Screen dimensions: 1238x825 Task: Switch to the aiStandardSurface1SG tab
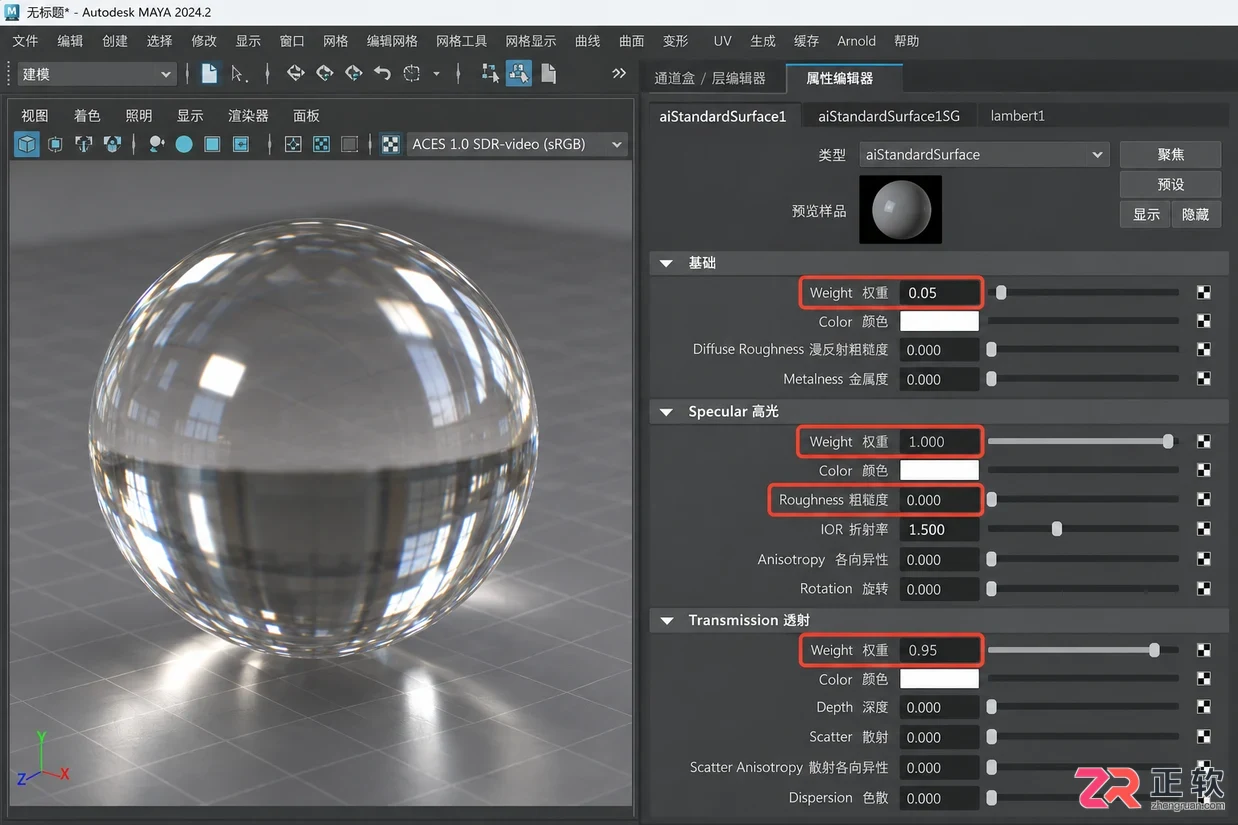(889, 116)
